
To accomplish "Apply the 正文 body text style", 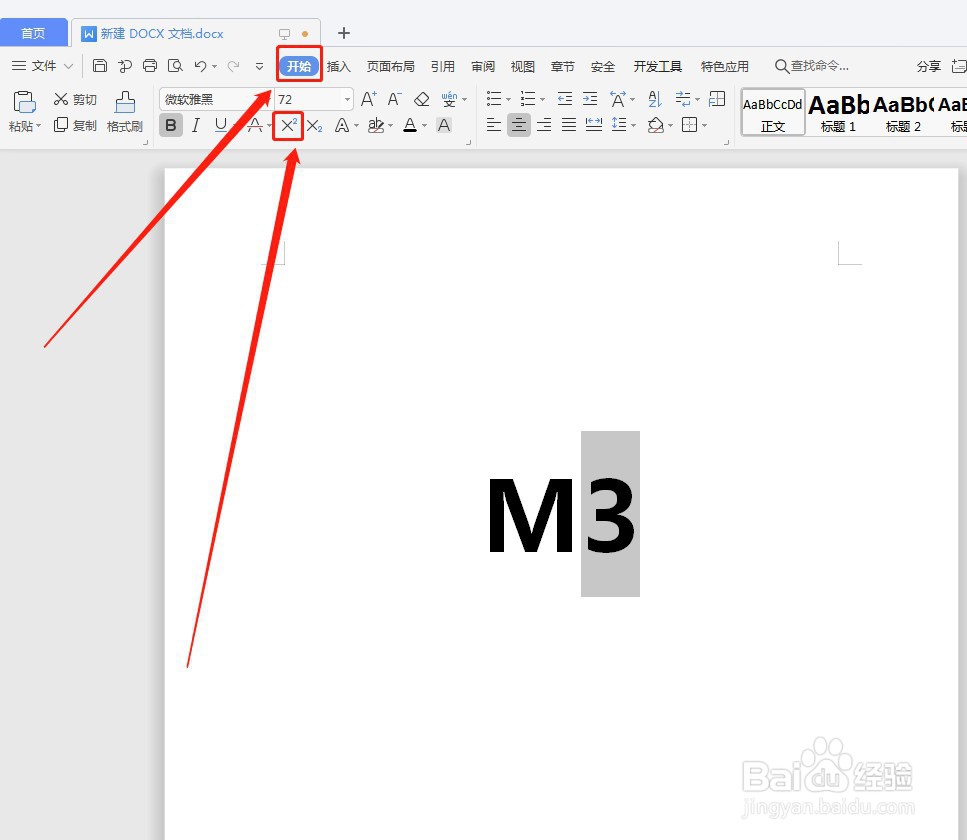I will tap(773, 112).
